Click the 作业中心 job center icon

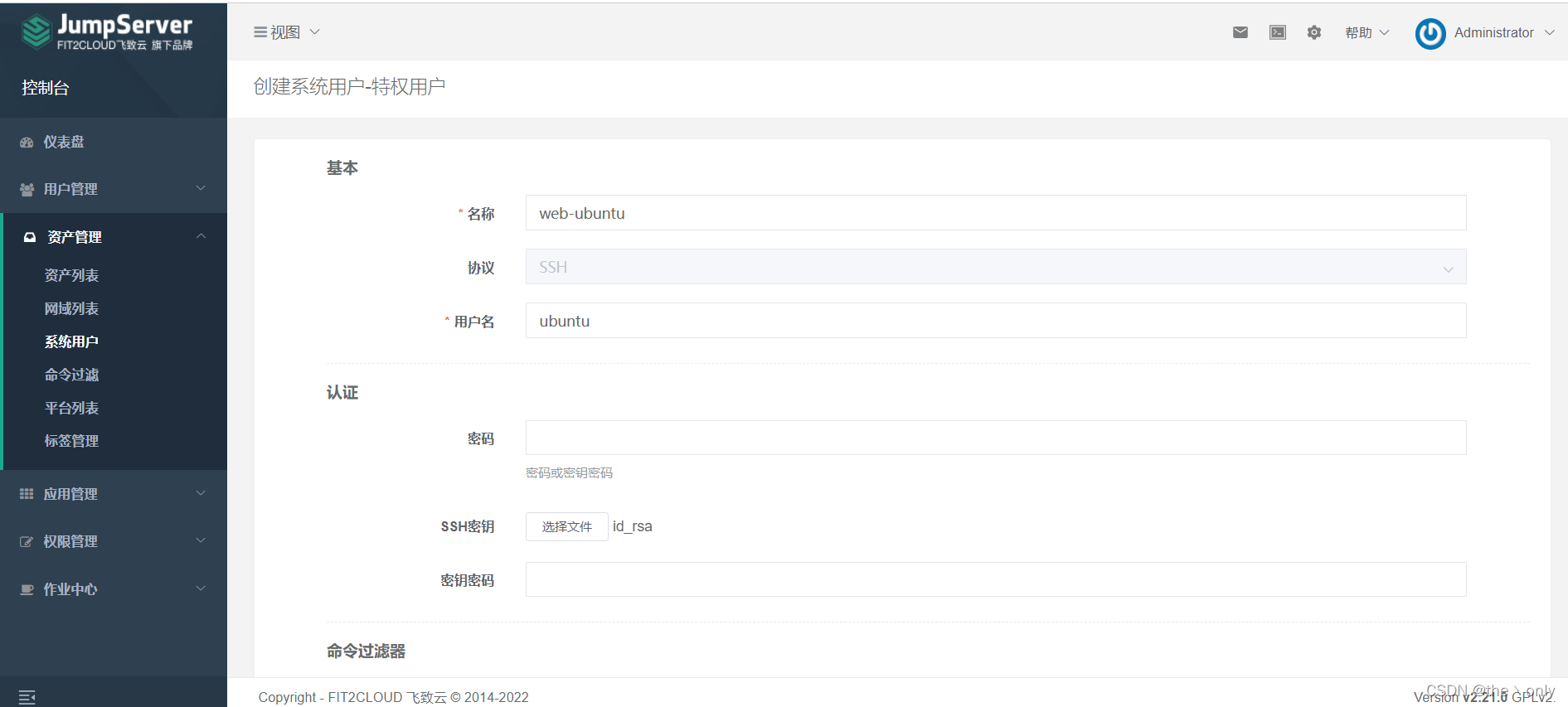pyautogui.click(x=27, y=589)
